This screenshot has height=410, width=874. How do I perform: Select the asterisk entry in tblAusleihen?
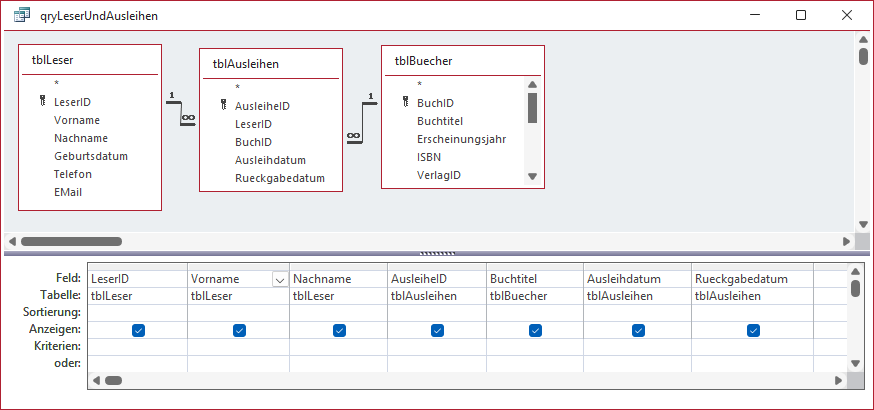click(237, 87)
